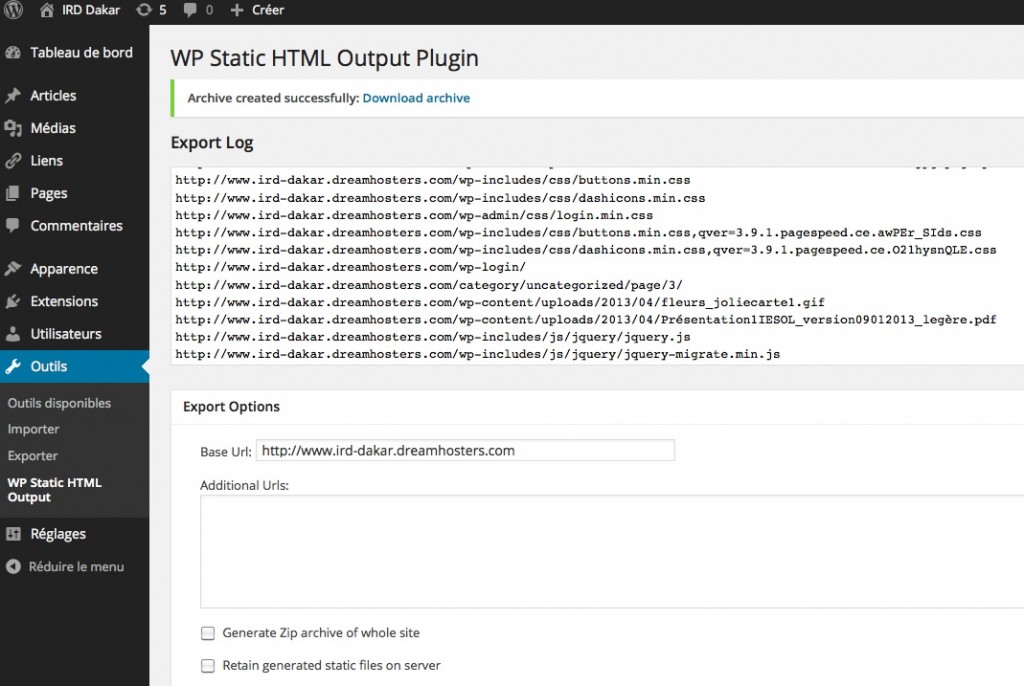The image size is (1024, 686).
Task: Open the comments bubble icon in admin bar
Action: coord(189,10)
